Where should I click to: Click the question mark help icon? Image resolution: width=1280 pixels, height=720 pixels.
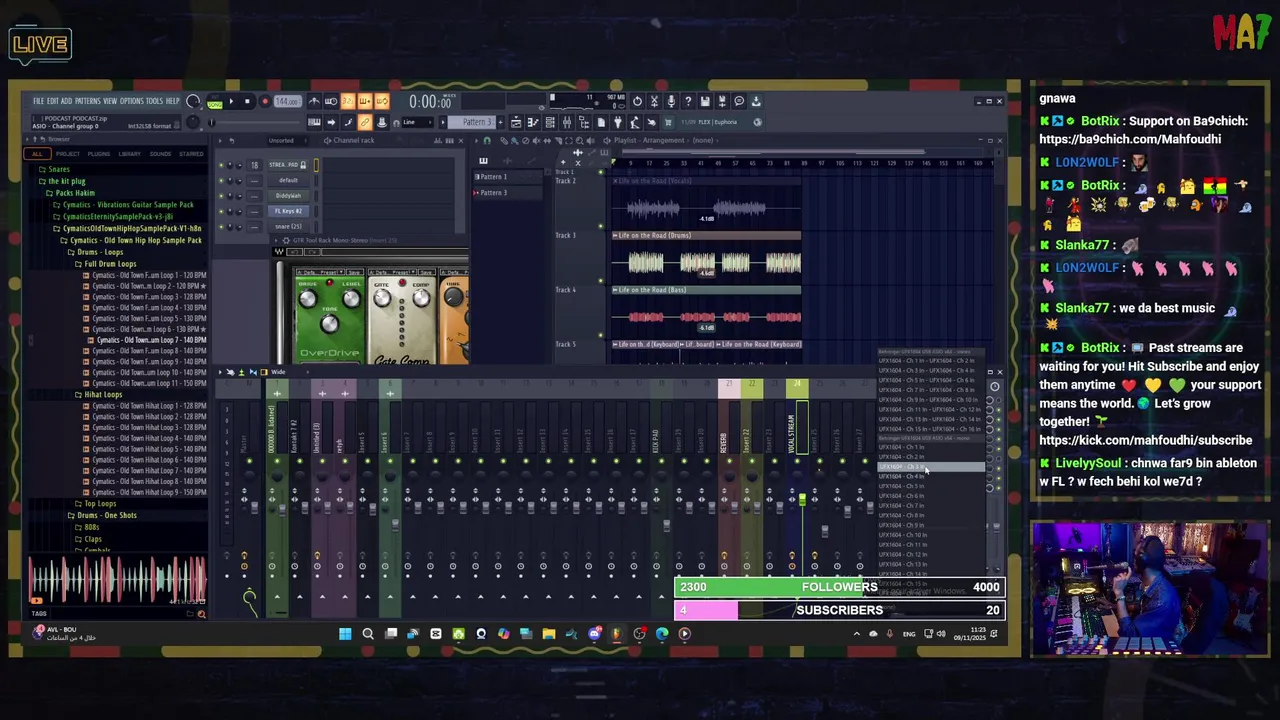(x=688, y=101)
